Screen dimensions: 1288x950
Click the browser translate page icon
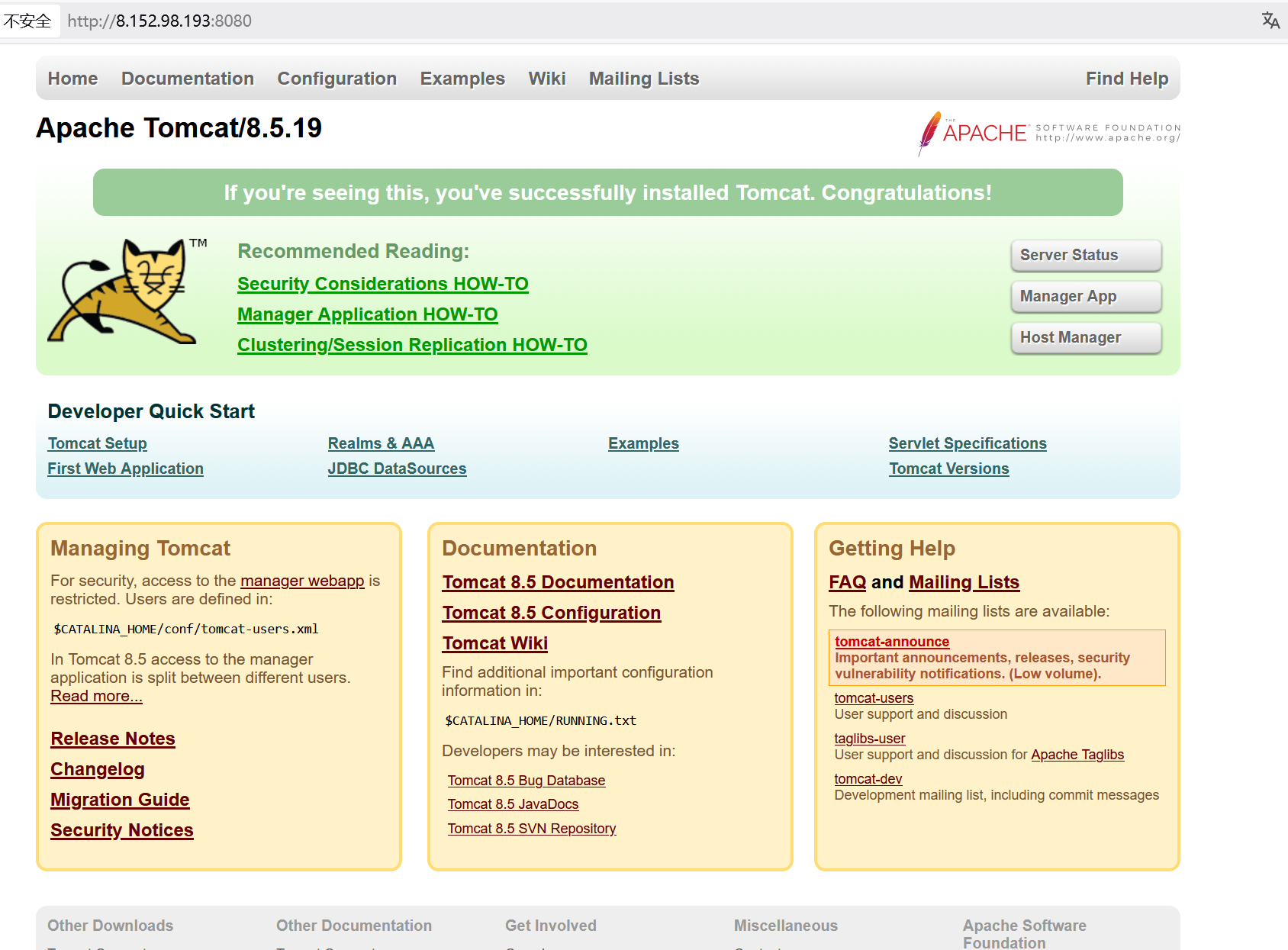click(x=1270, y=21)
